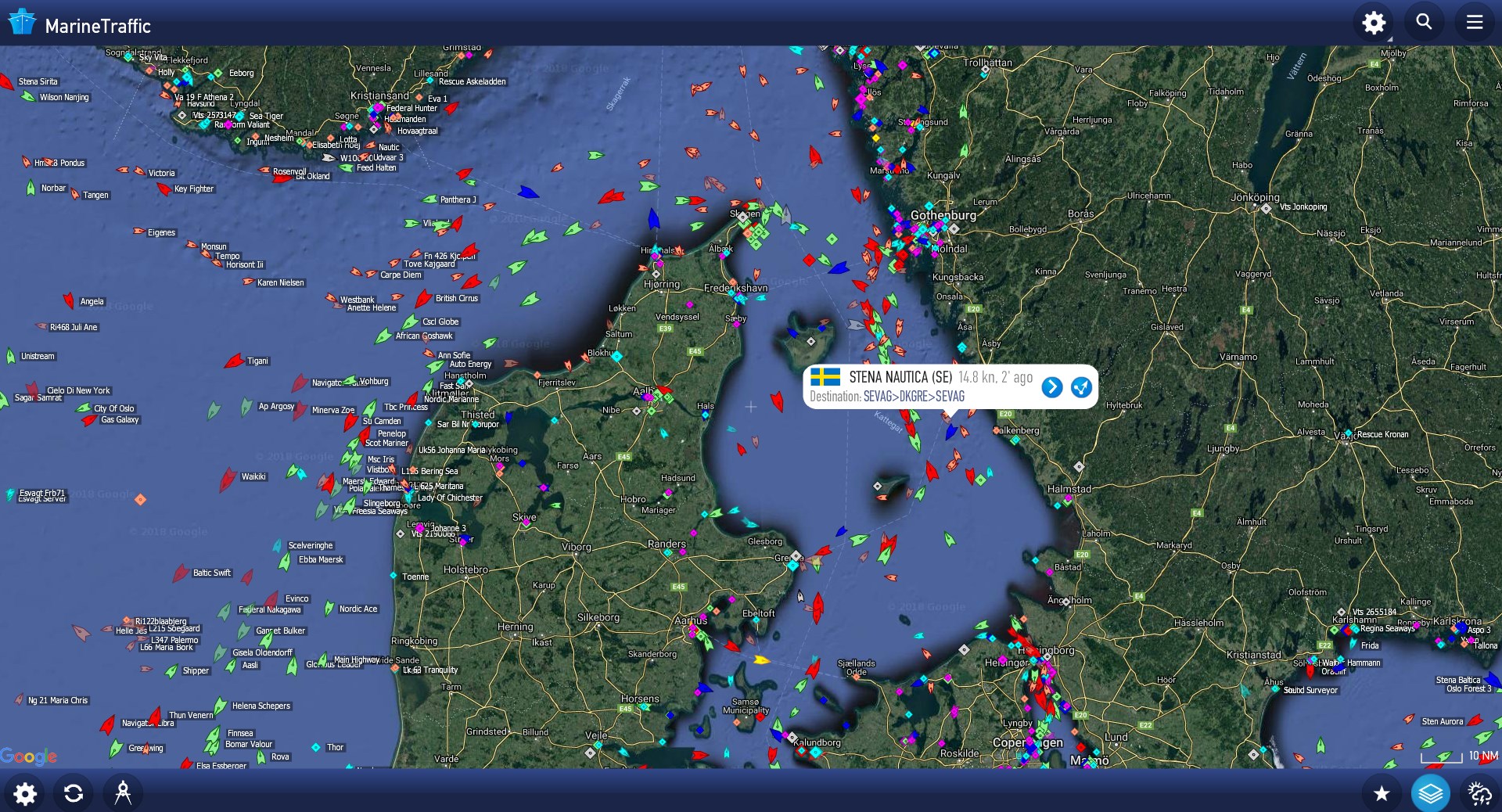Click the Cielo Di New York label
The image size is (1502, 812).
pyautogui.click(x=78, y=391)
